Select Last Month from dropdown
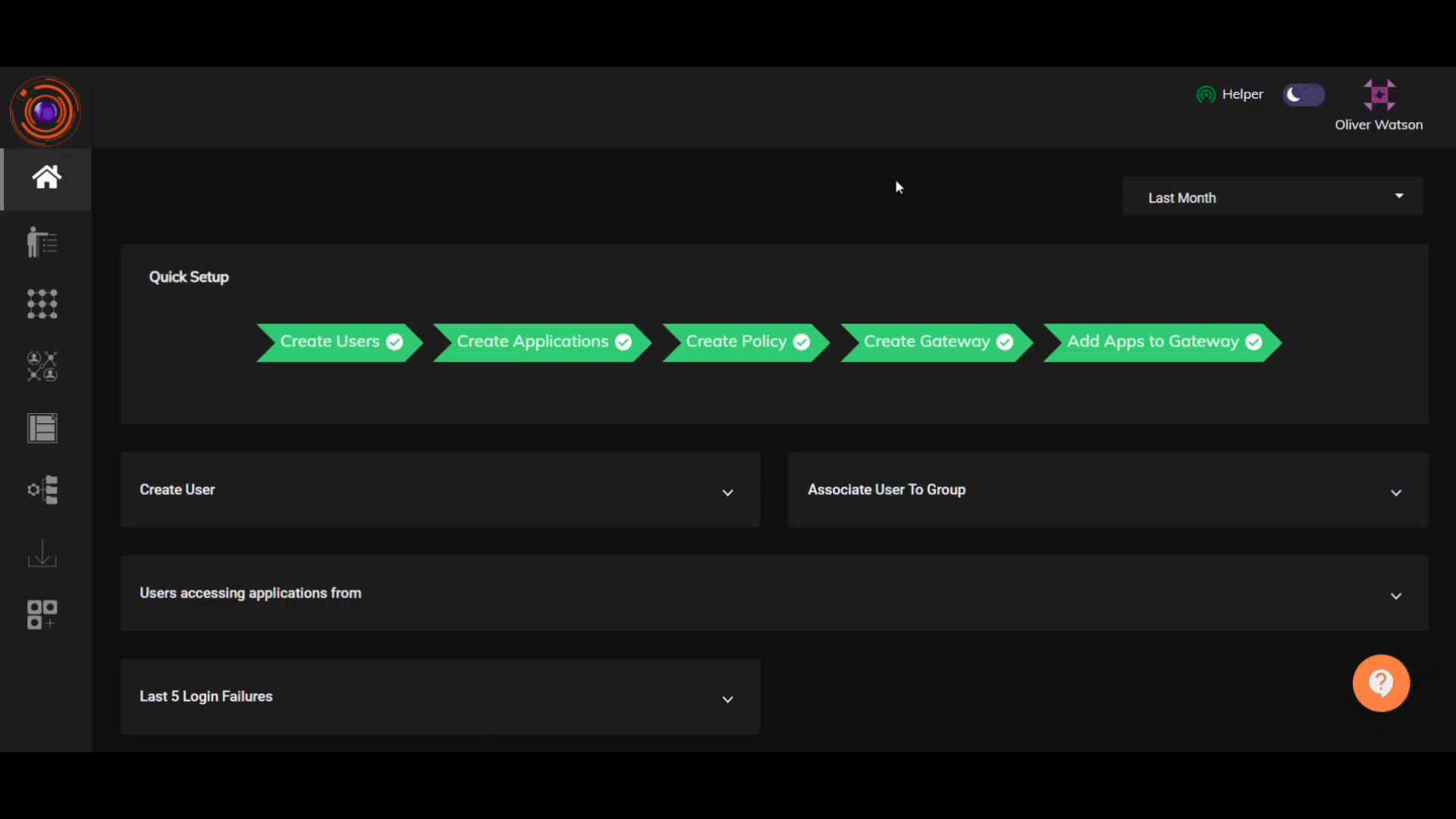 [1272, 197]
